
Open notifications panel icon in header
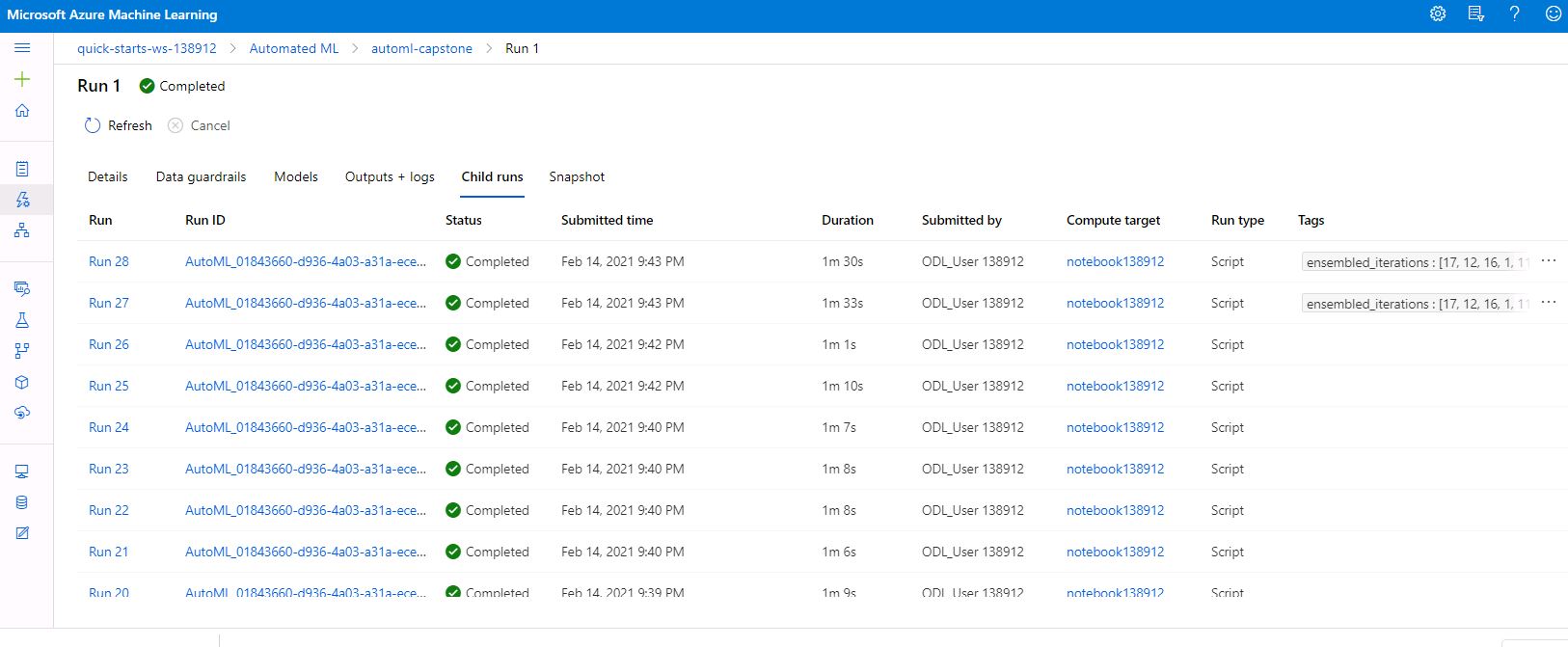(x=1475, y=13)
